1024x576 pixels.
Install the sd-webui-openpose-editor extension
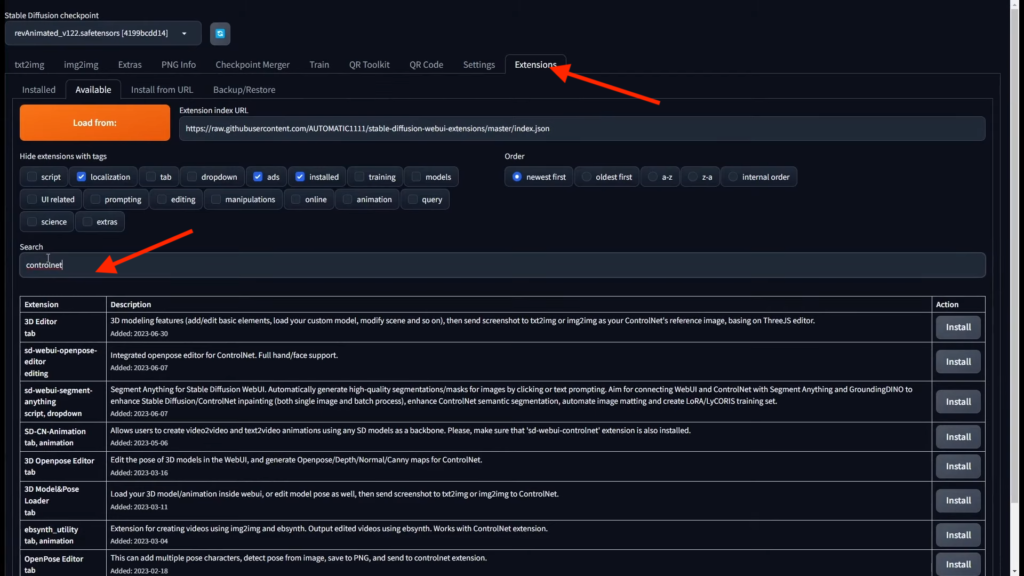point(958,361)
